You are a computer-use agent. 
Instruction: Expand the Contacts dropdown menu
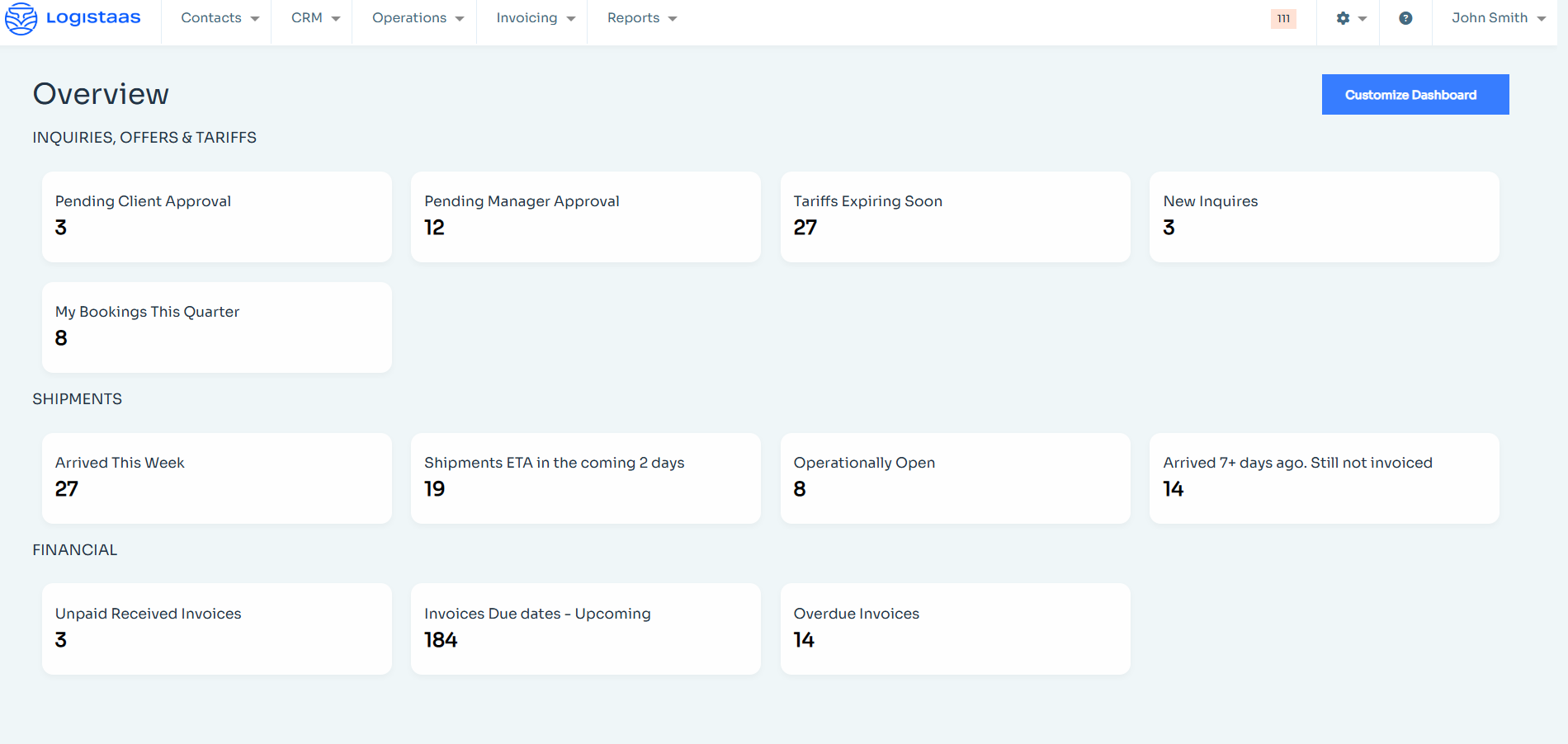click(x=220, y=18)
